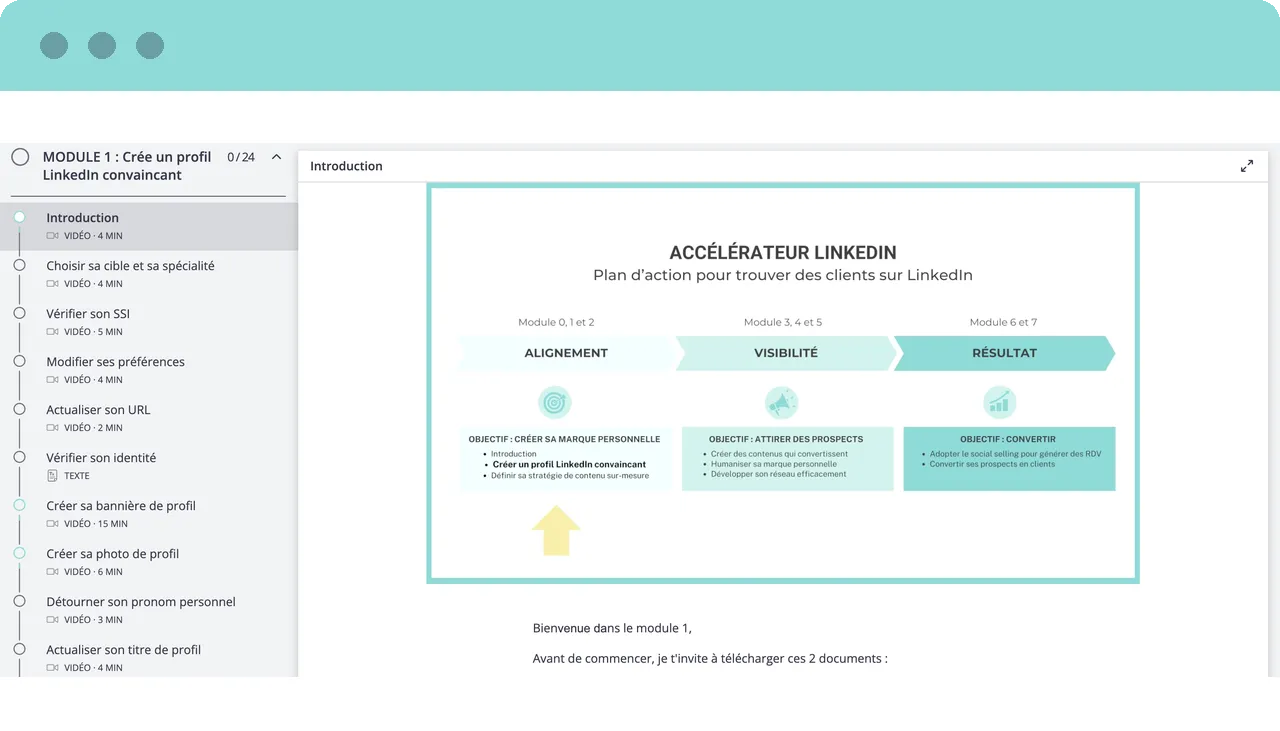Open Actualiser son titre de profil lesson
The image size is (1280, 731).
coord(149,658)
